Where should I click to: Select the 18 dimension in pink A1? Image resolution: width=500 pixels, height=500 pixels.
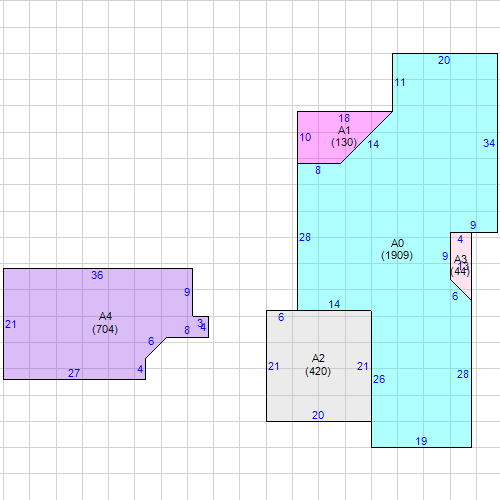click(x=344, y=118)
